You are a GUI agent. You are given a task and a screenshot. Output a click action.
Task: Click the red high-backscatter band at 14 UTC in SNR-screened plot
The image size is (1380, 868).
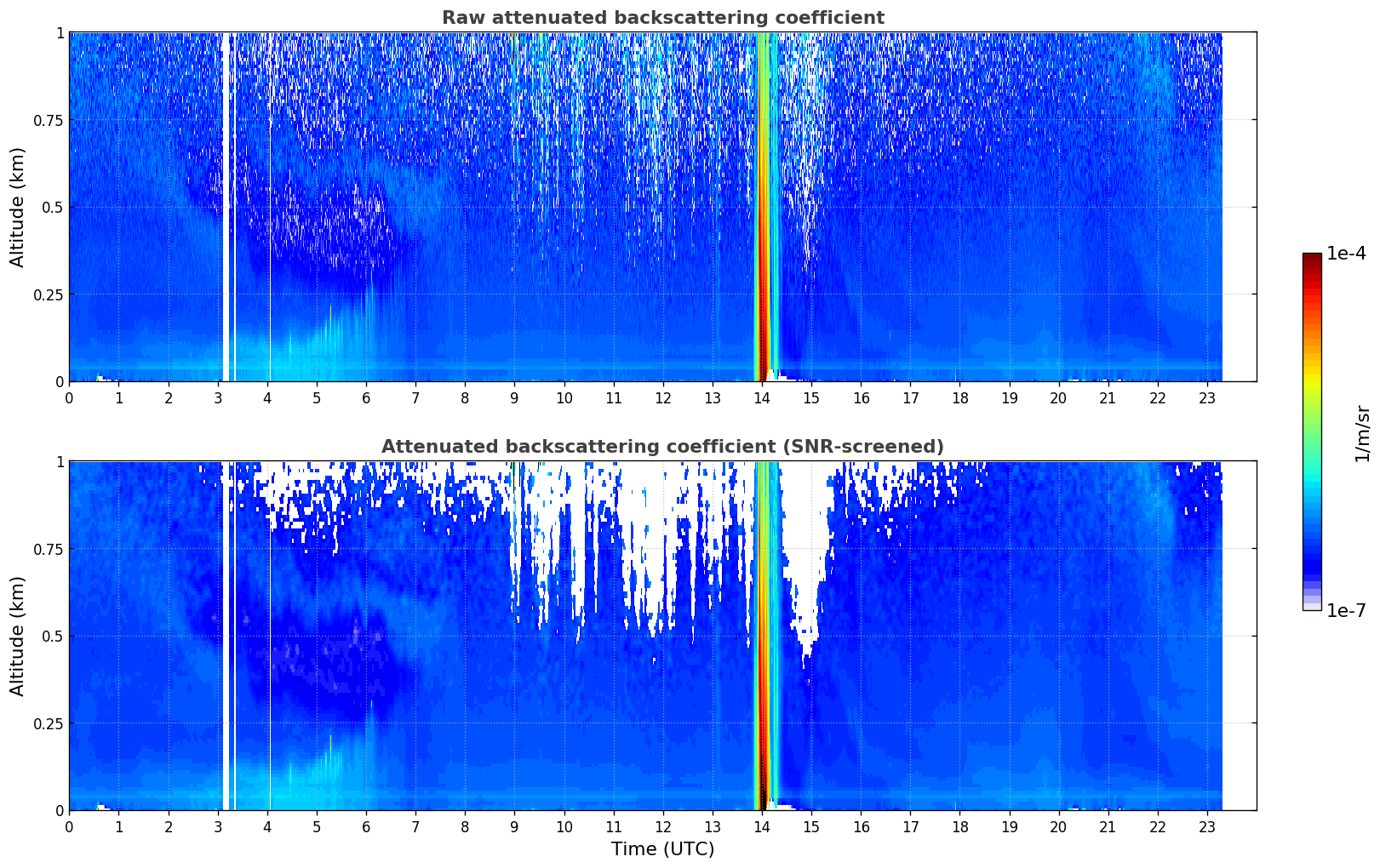pos(762,636)
